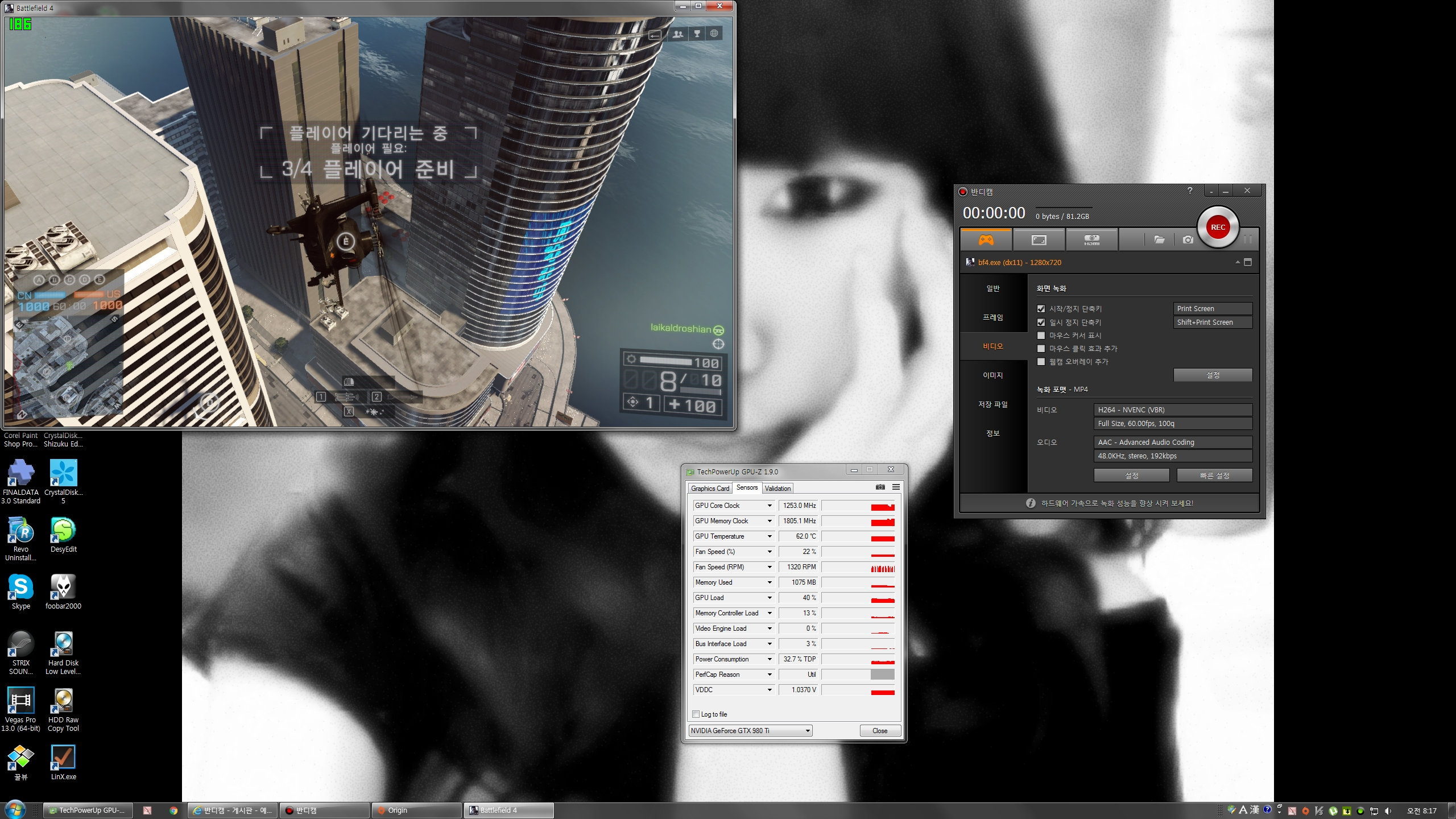Open Windows Start button
This screenshot has width=1456, height=819.
pos(15,810)
